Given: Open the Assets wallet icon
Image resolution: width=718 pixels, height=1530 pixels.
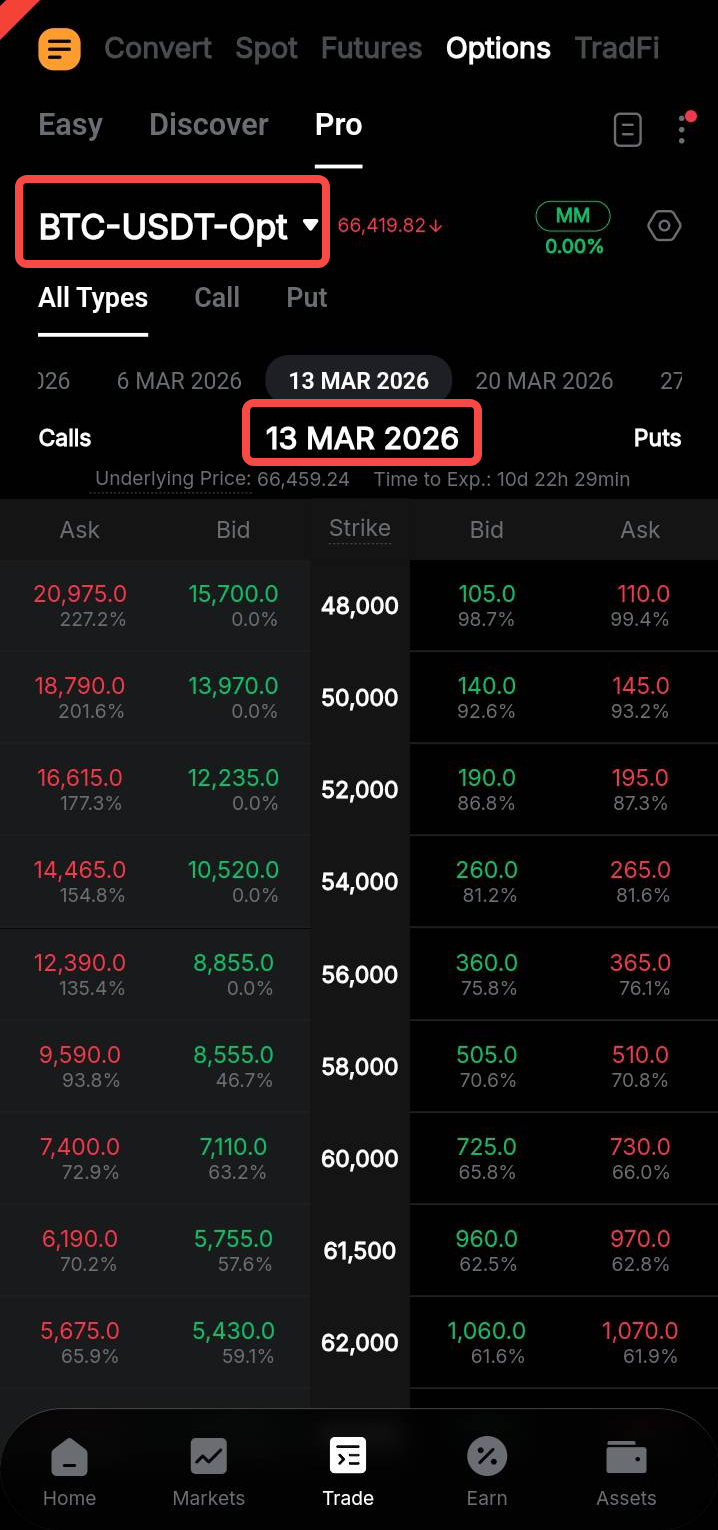Looking at the screenshot, I should coord(626,1470).
